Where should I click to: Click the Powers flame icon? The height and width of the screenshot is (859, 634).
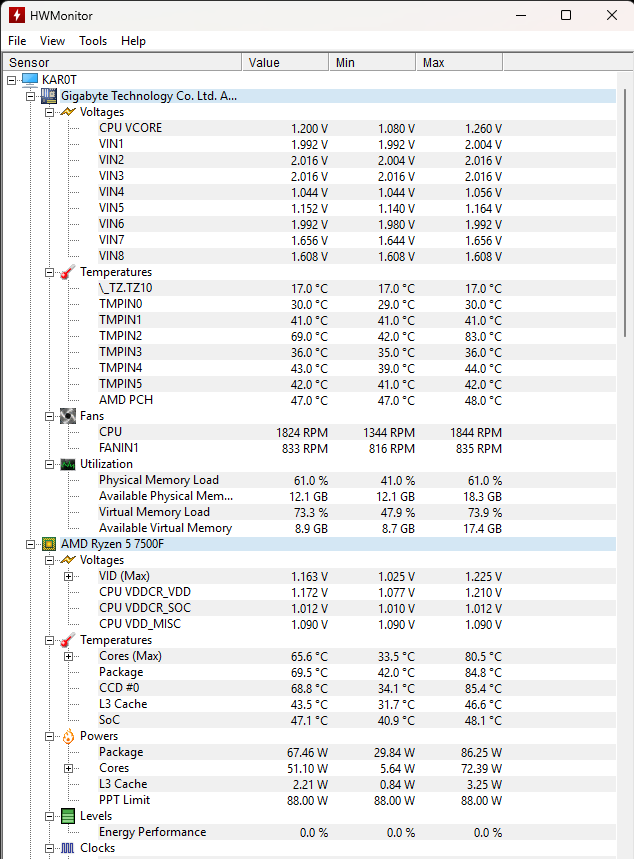68,736
